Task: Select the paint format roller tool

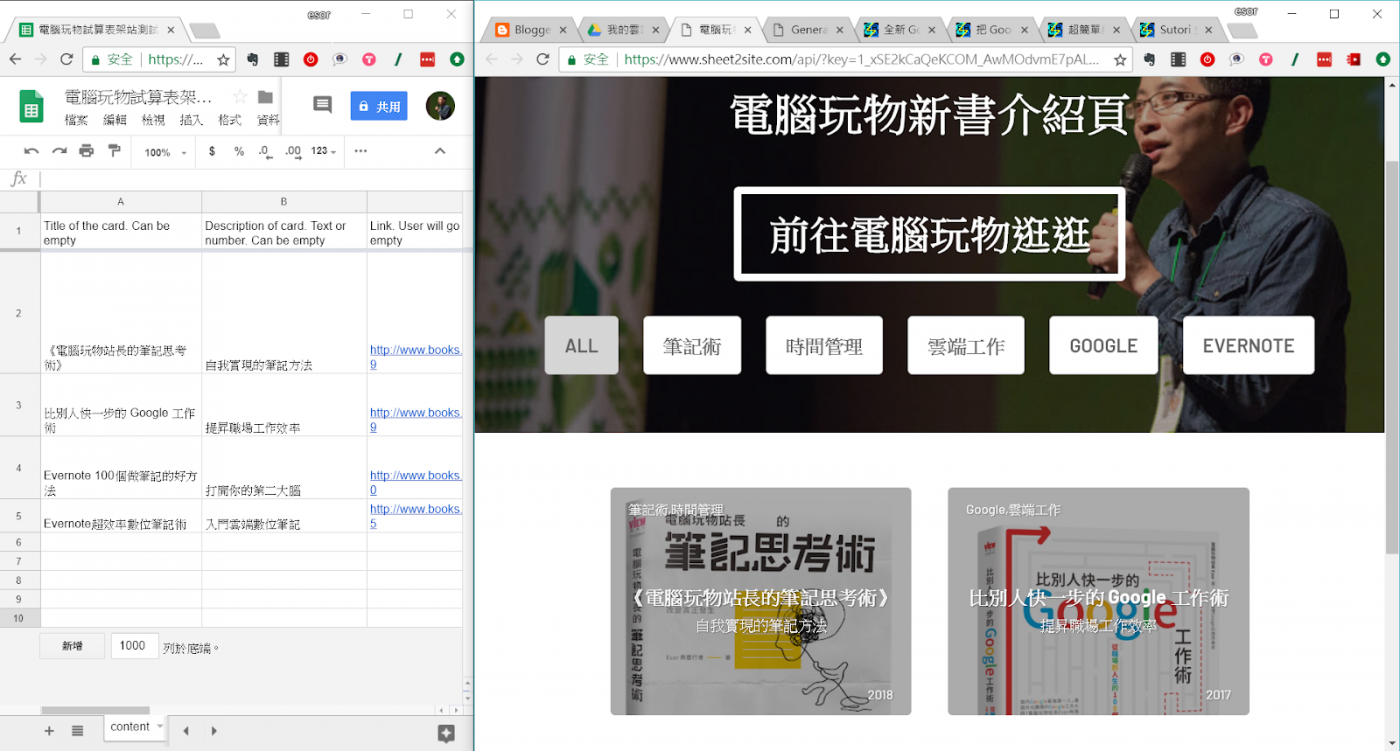Action: 114,151
